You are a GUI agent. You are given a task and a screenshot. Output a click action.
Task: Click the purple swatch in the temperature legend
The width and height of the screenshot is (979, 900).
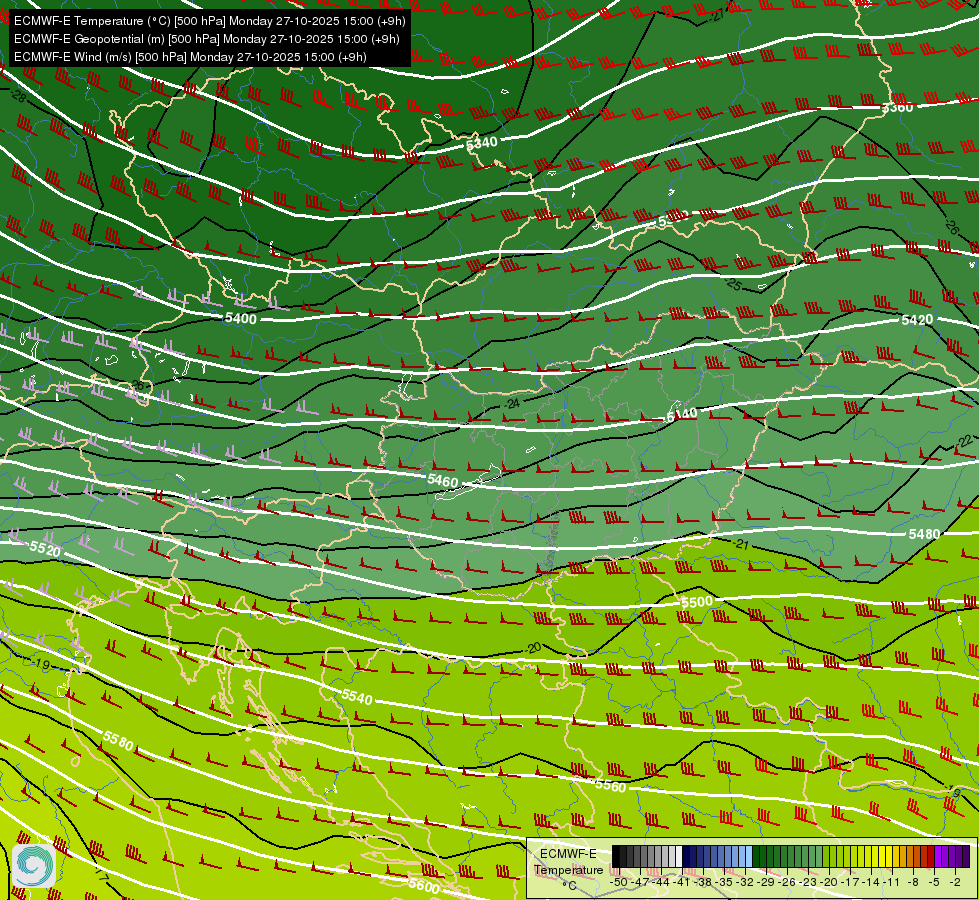(x=938, y=856)
